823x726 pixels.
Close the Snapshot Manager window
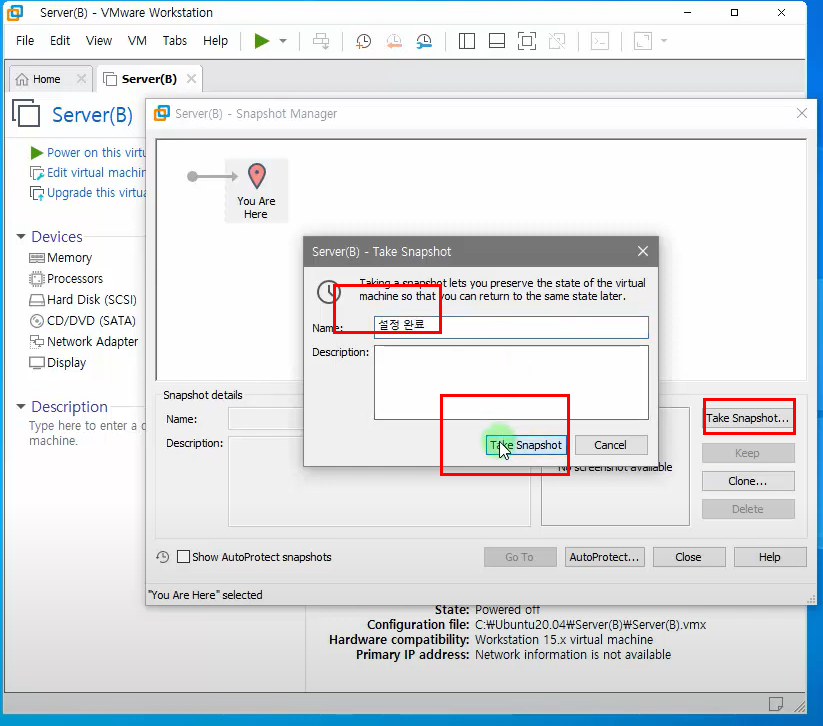tap(801, 113)
